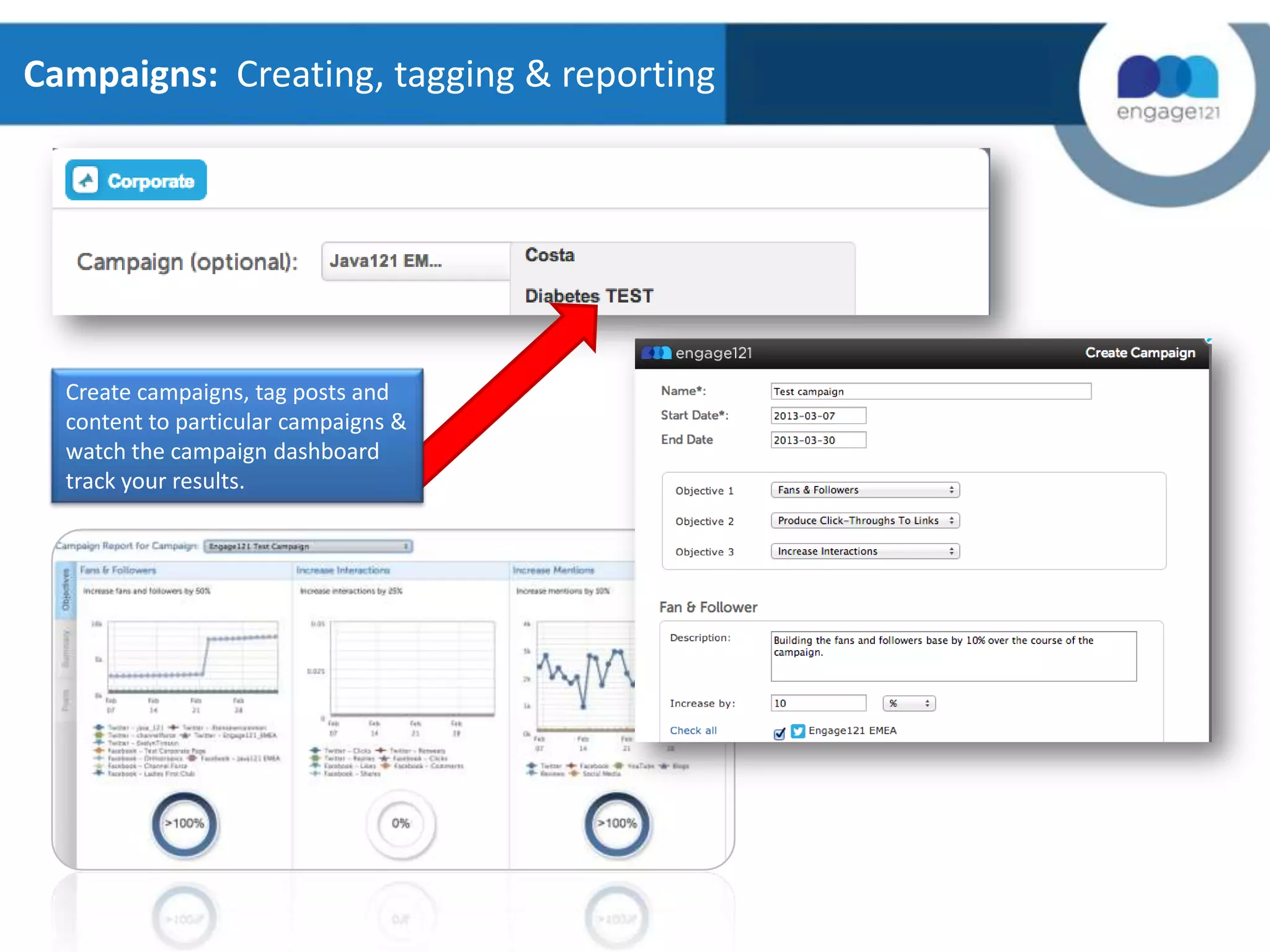Click the Start Date field 2013-03-07
Viewport: 1270px width, 952px height.
pos(818,416)
